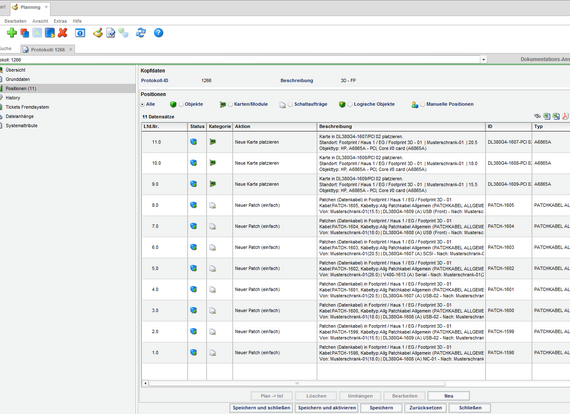Select the Schaltaufträge radio filter
The width and height of the screenshot is (570, 414).
tap(290, 104)
